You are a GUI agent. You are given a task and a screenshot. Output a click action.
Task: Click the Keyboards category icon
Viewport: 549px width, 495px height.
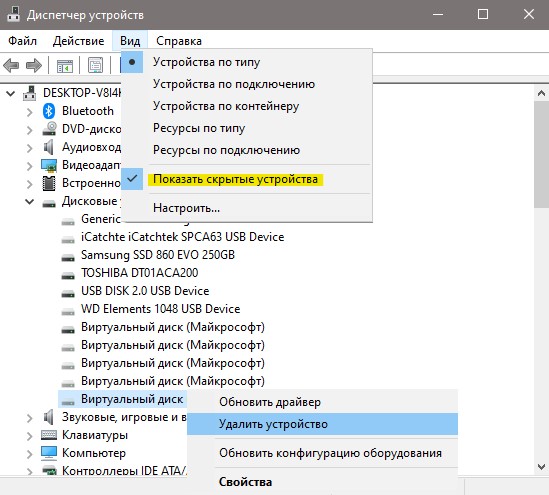tap(49, 435)
